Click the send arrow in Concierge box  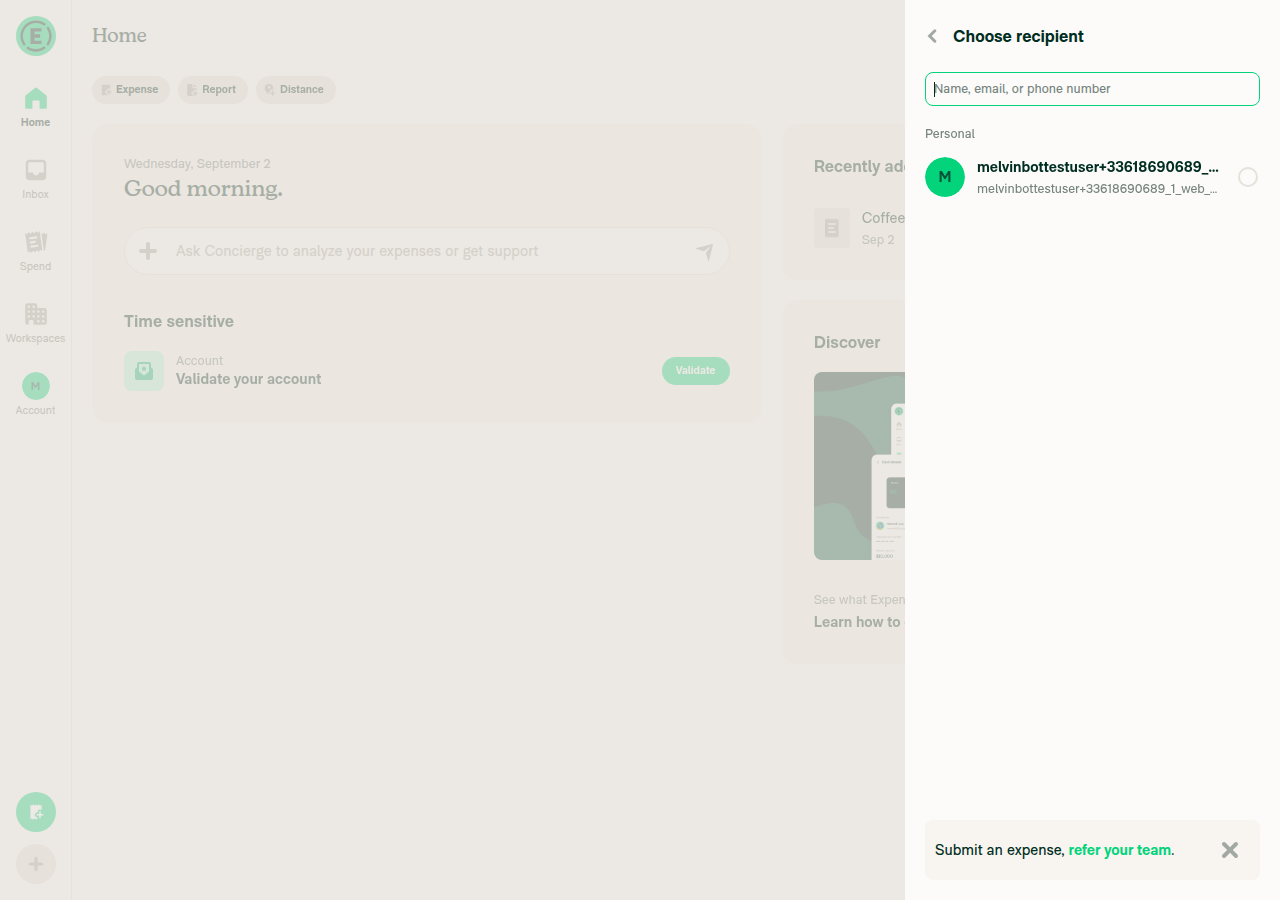coord(705,251)
